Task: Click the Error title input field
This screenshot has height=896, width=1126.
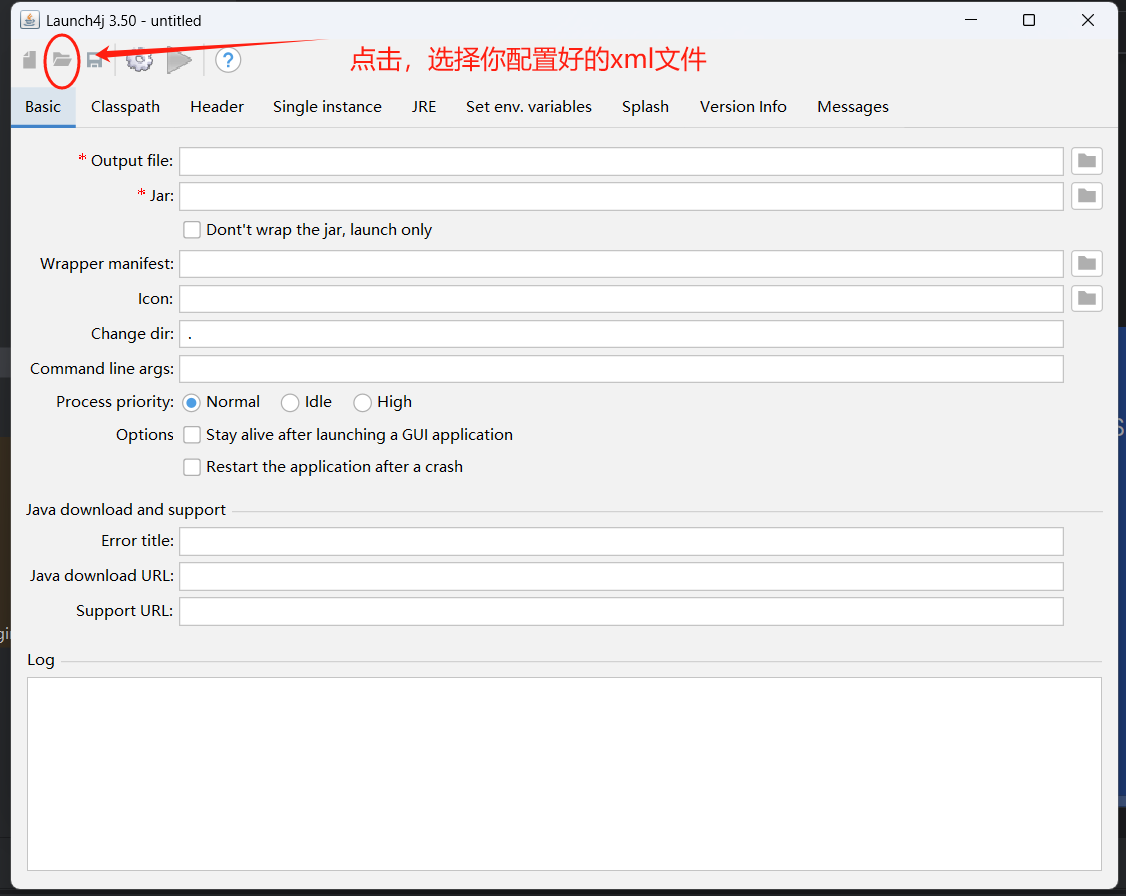Action: pos(621,541)
